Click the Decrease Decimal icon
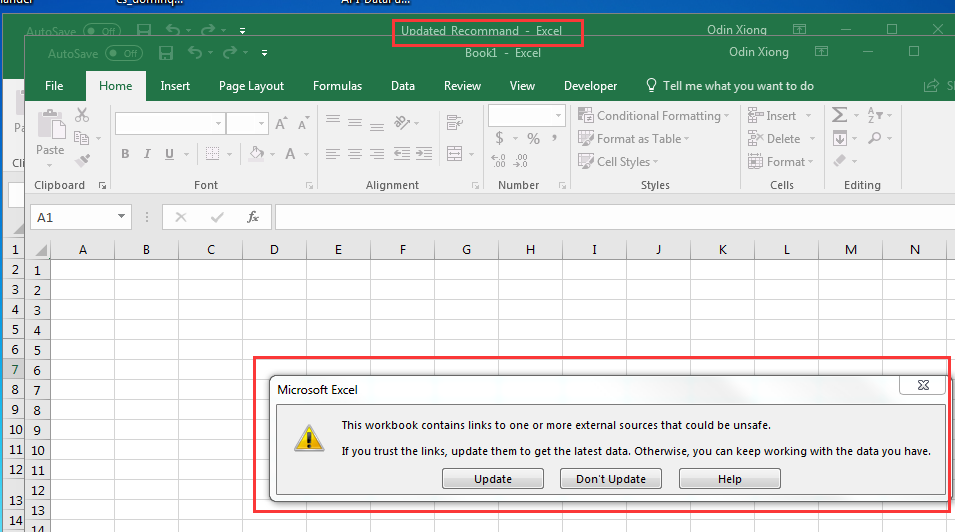This screenshot has width=955, height=532. point(521,160)
